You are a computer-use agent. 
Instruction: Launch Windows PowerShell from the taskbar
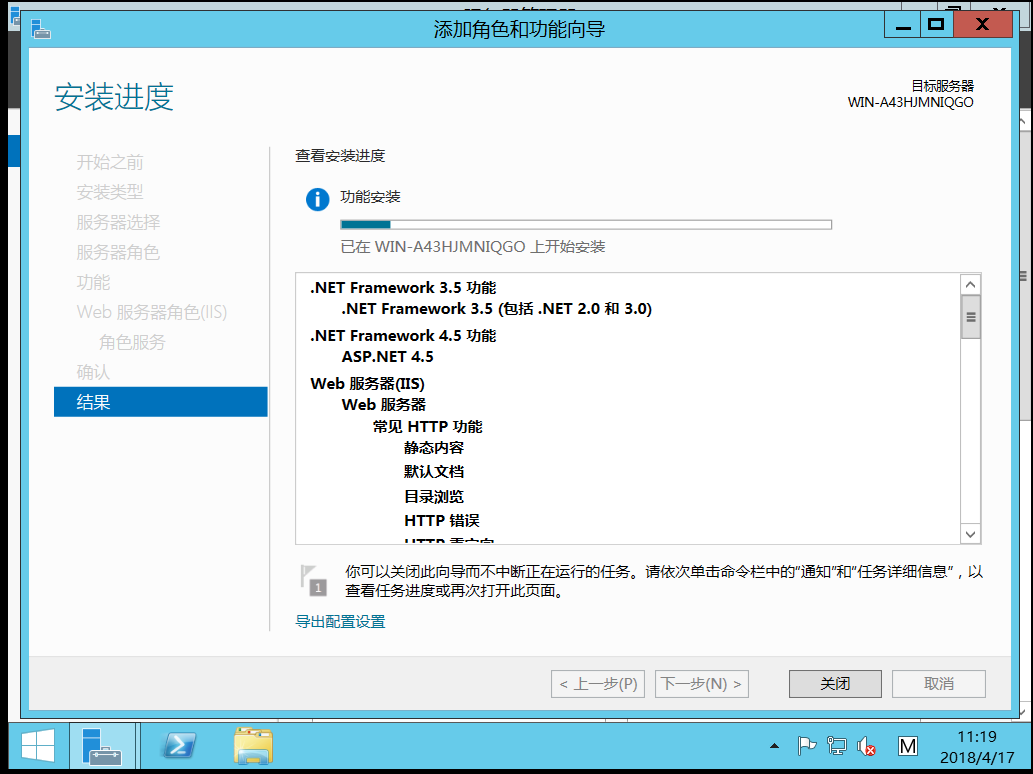179,746
